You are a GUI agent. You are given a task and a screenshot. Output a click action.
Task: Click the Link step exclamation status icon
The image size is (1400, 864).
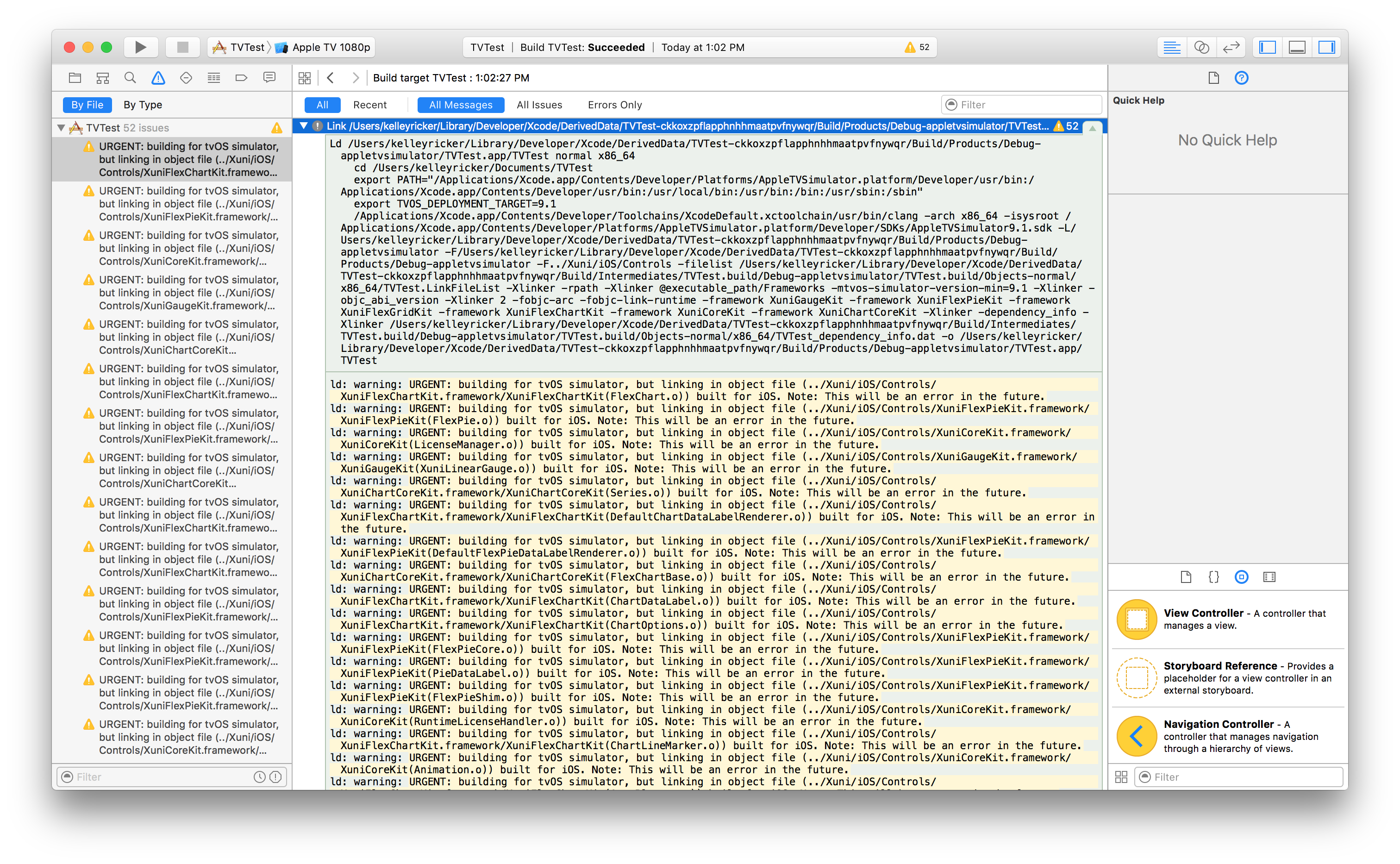[318, 126]
